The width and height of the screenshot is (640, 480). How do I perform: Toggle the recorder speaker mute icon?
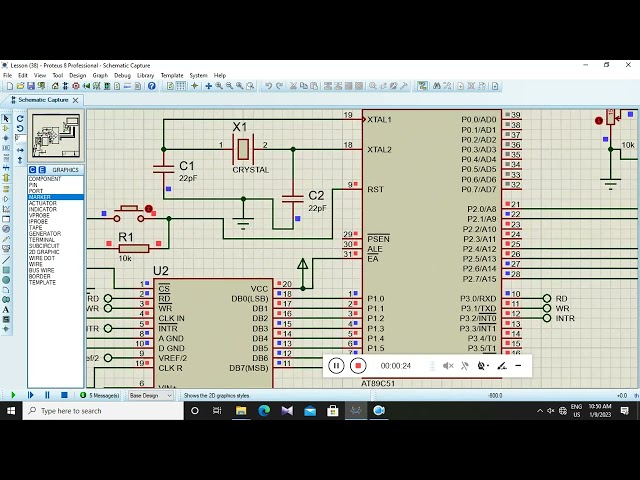[x=448, y=366]
